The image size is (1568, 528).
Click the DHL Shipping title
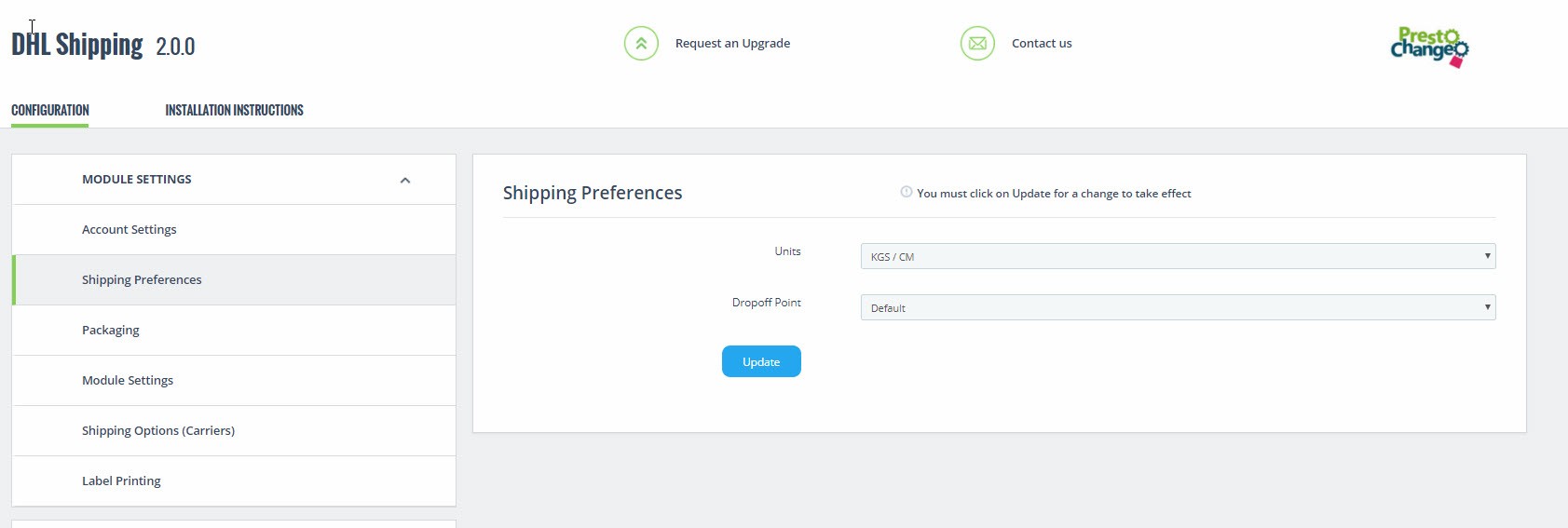(77, 45)
